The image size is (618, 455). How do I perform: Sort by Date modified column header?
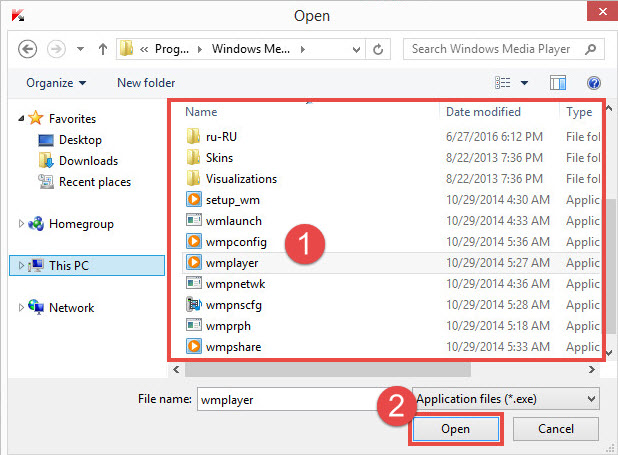[x=483, y=112]
